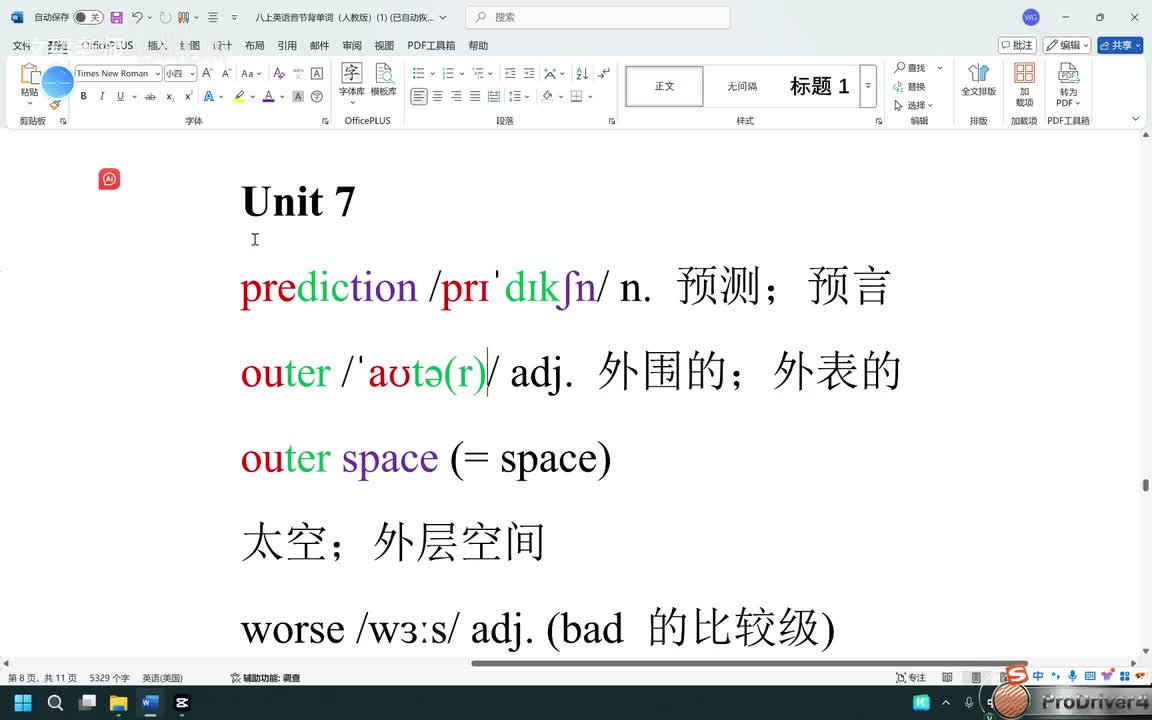Right-align the paragraph

coord(456,96)
